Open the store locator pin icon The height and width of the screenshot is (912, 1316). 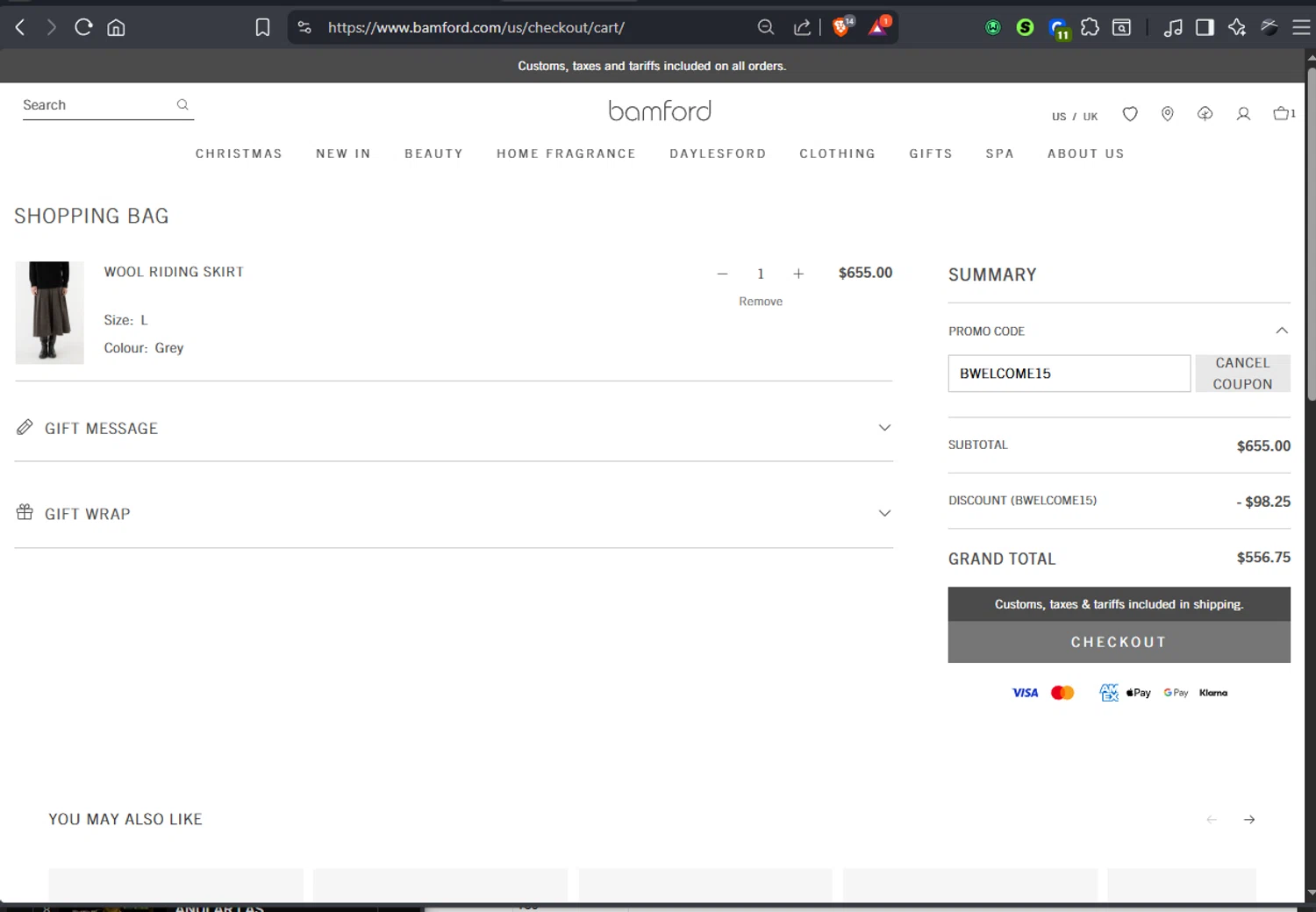click(x=1168, y=114)
